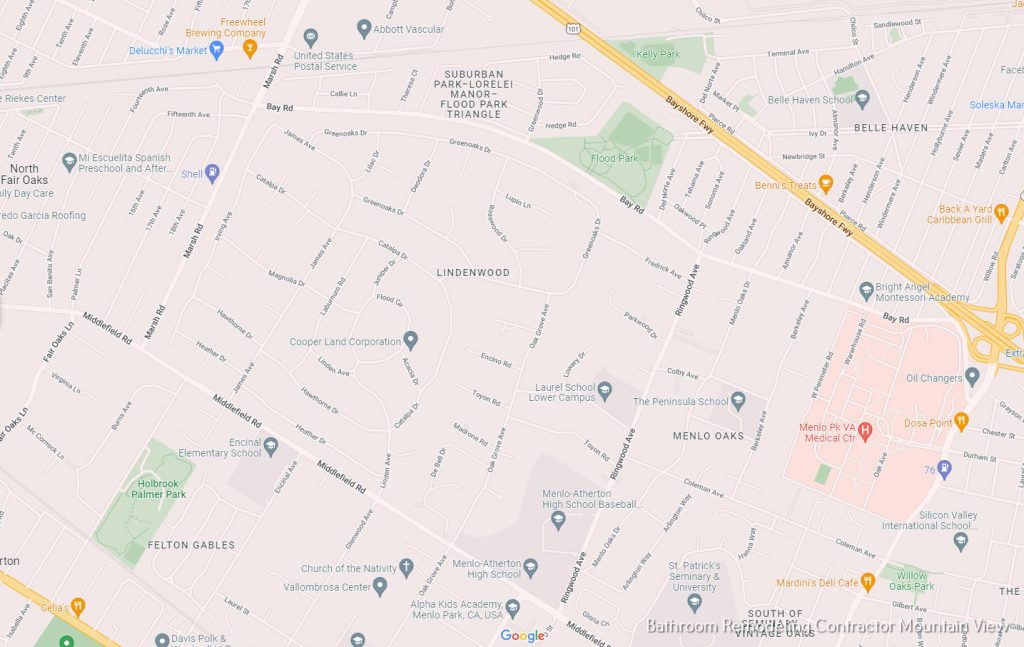Open the United States Postal Service marker
Image resolution: width=1024 pixels, height=647 pixels.
pos(311,37)
